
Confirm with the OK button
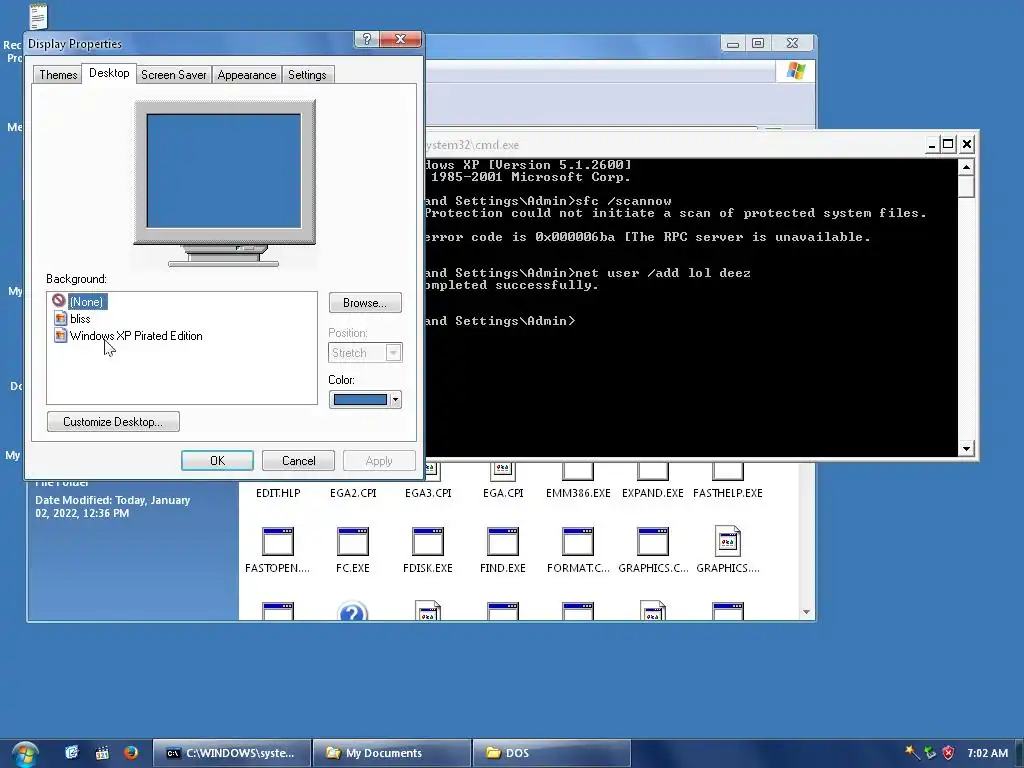point(217,460)
